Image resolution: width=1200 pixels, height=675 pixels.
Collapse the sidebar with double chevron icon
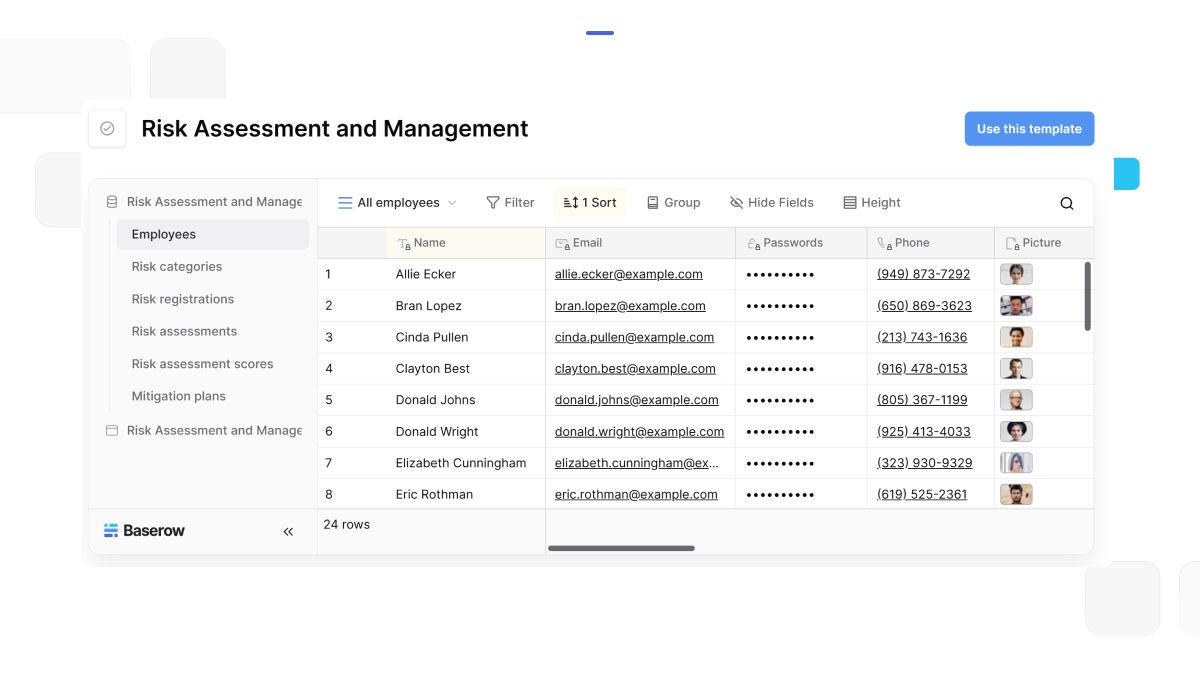(288, 532)
